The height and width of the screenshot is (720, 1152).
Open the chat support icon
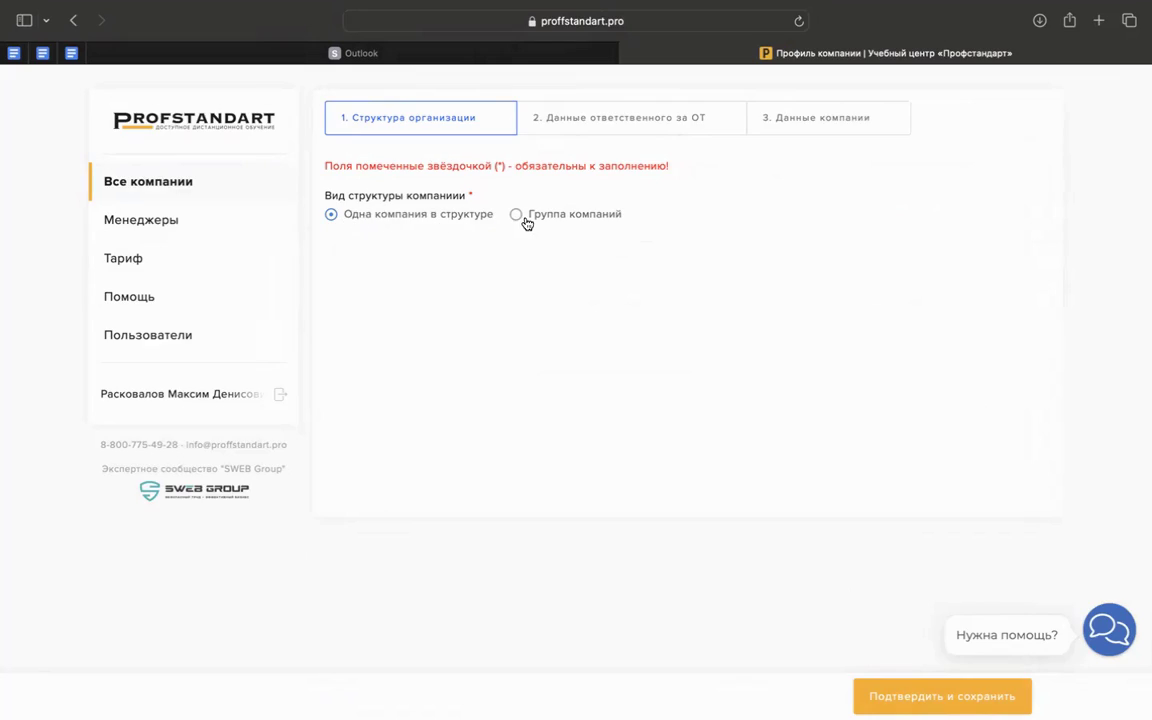tap(1109, 630)
